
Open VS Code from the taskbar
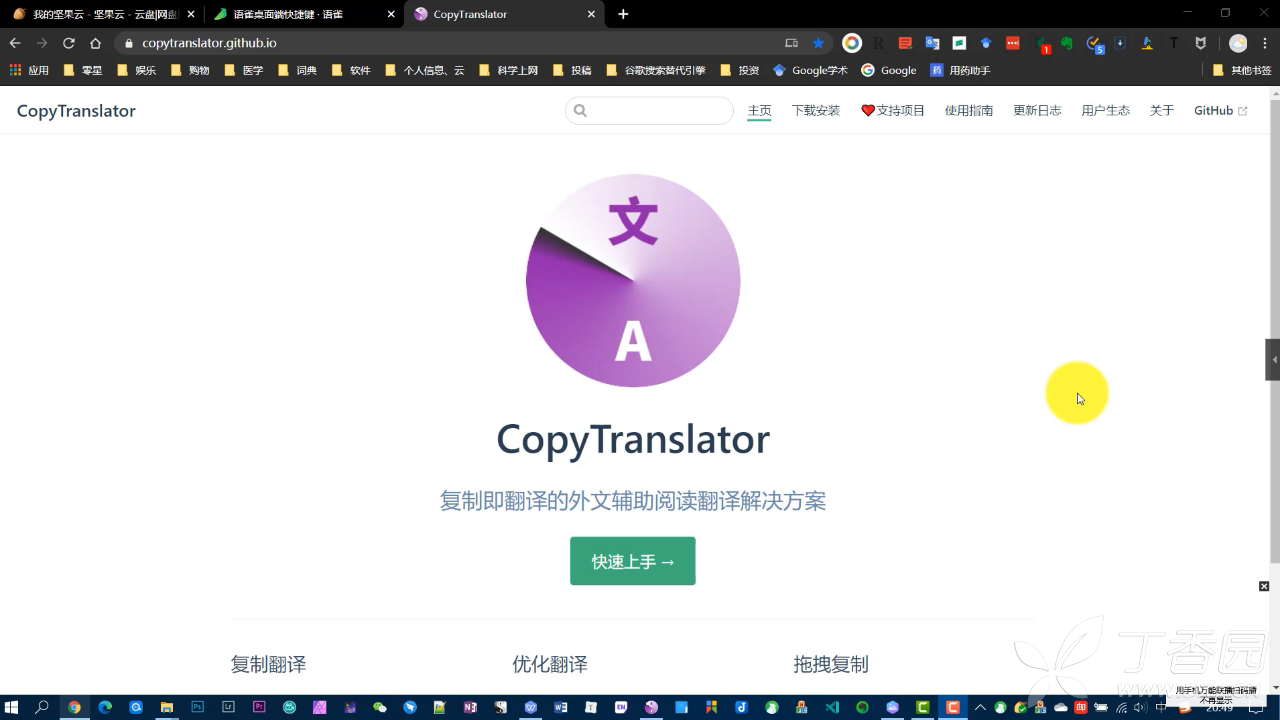[832, 707]
